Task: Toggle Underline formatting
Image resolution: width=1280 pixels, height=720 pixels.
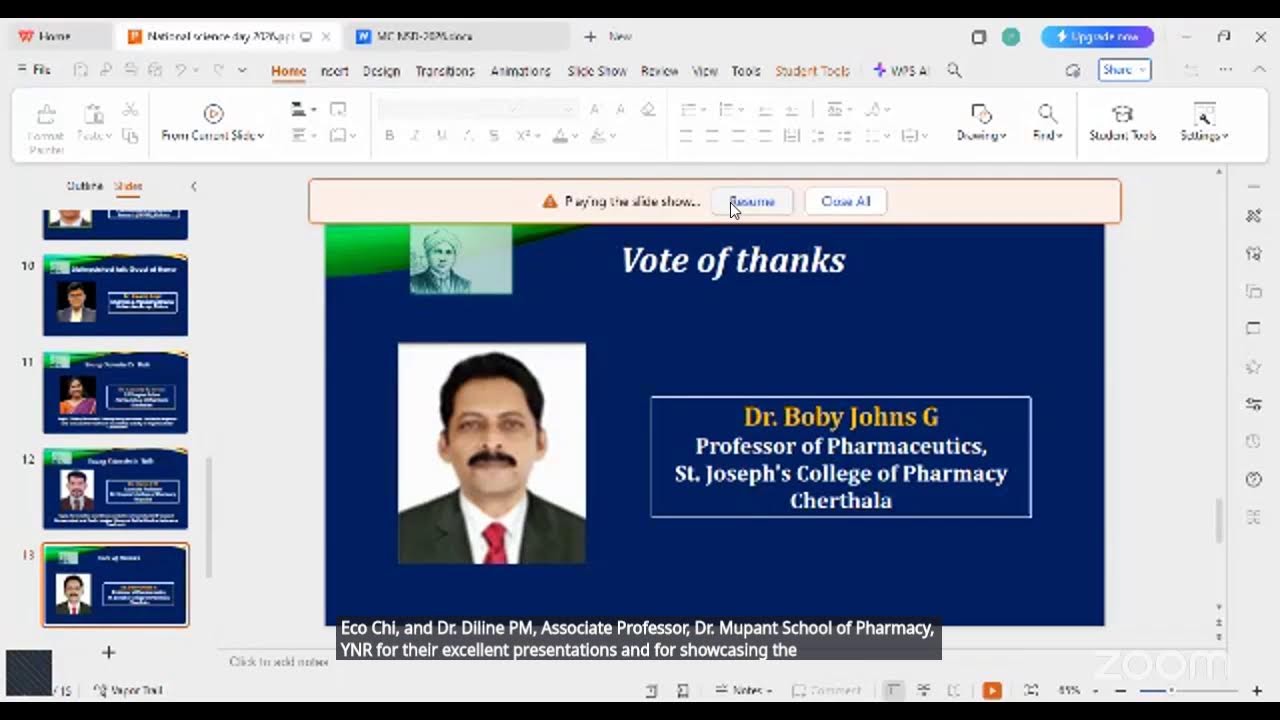Action: tap(441, 136)
